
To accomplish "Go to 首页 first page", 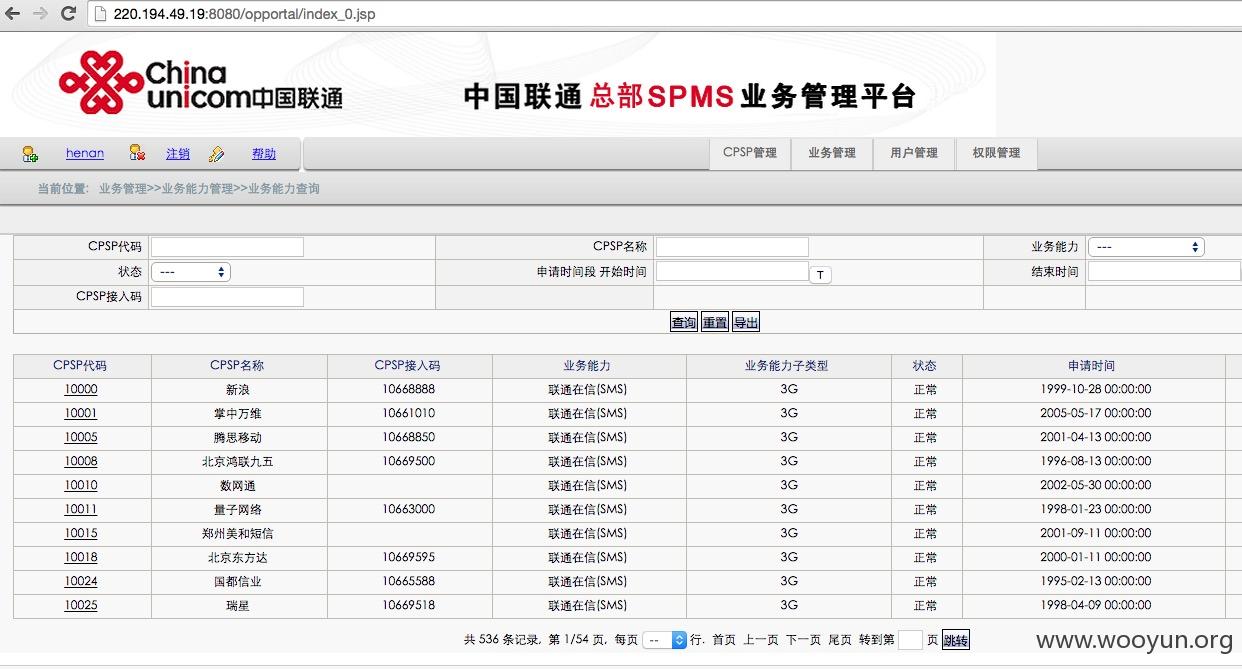I will pos(724,640).
